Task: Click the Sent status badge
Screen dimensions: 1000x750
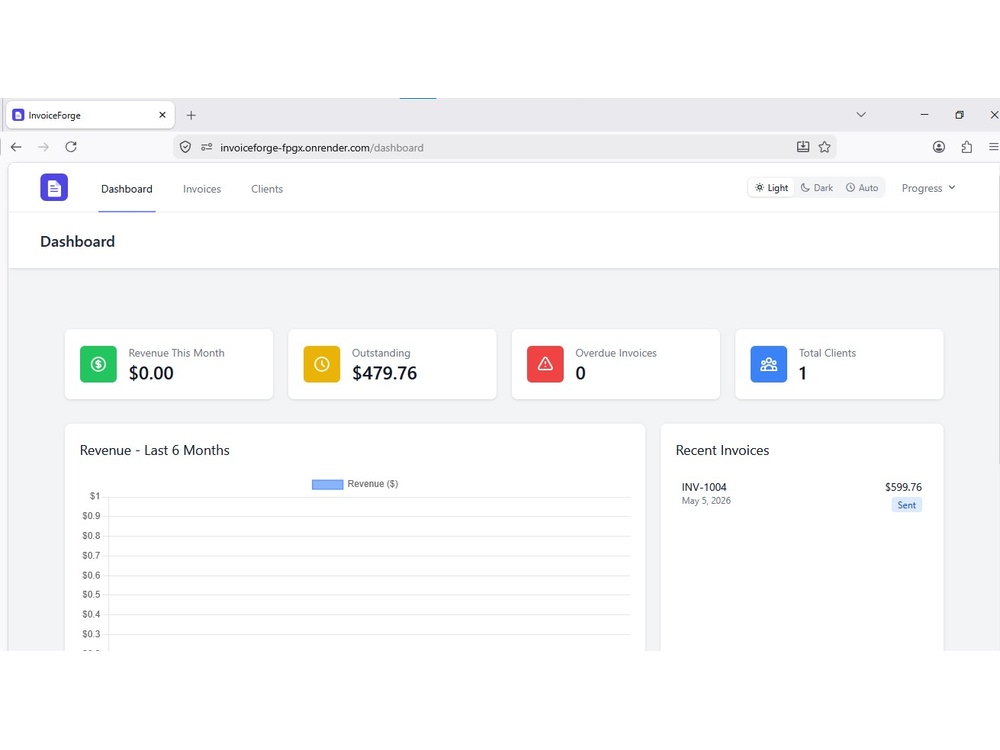Action: coord(906,505)
